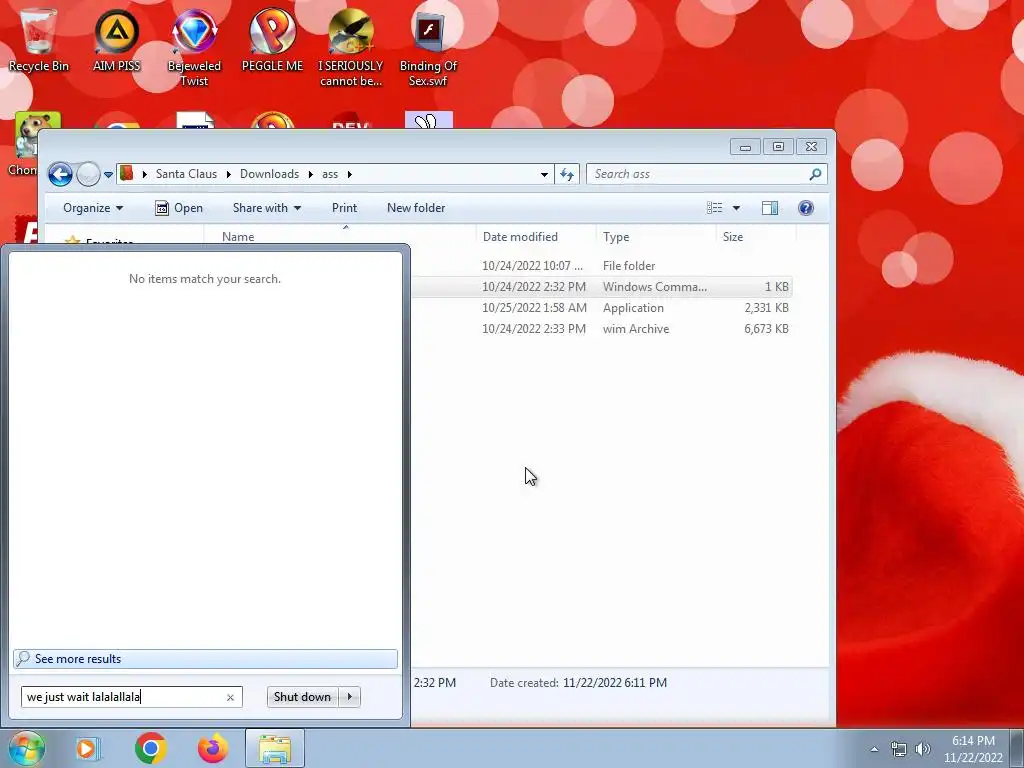Click the Shut down button
The width and height of the screenshot is (1024, 768).
[302, 697]
